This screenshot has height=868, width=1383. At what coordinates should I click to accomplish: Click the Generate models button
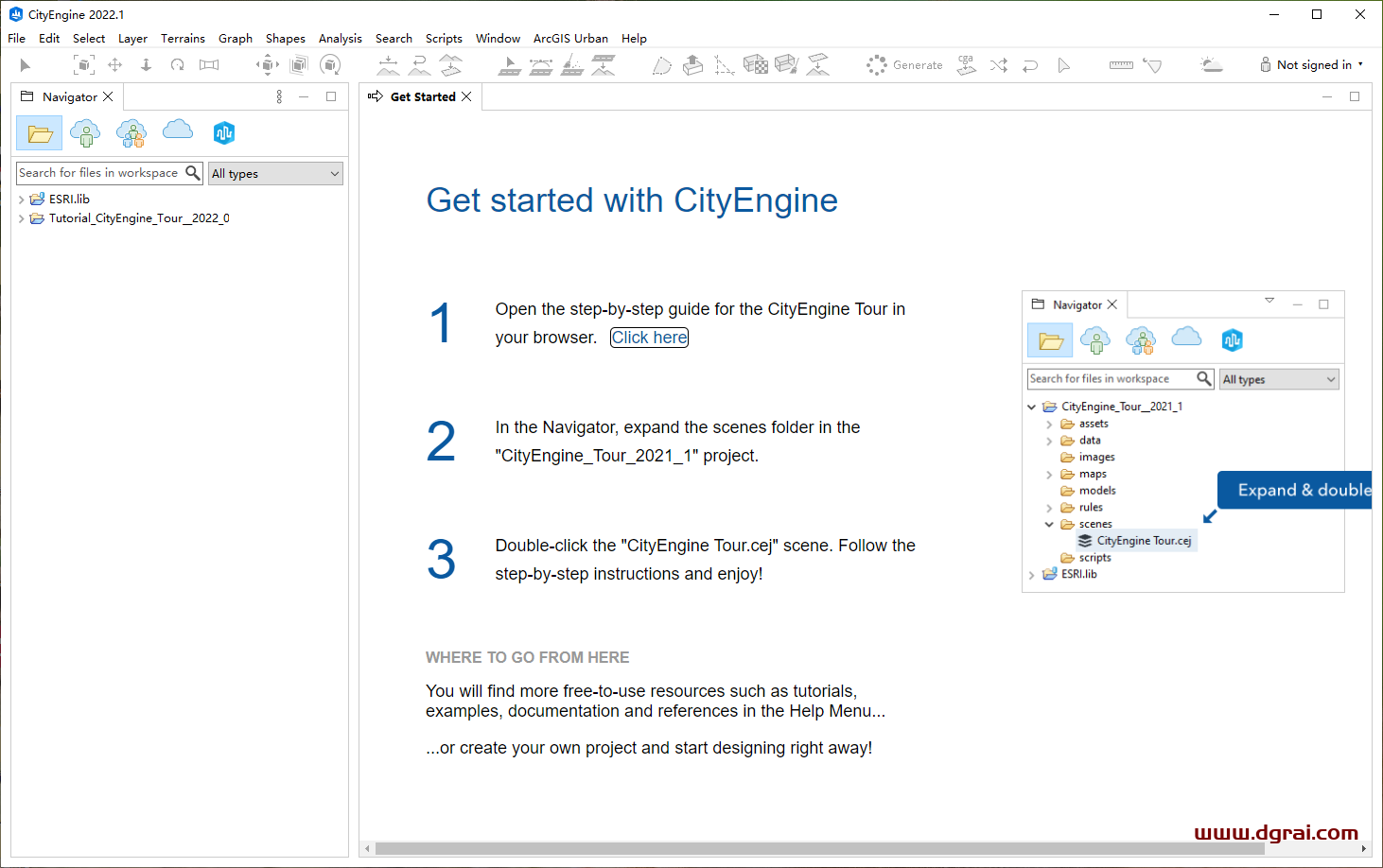tap(904, 65)
